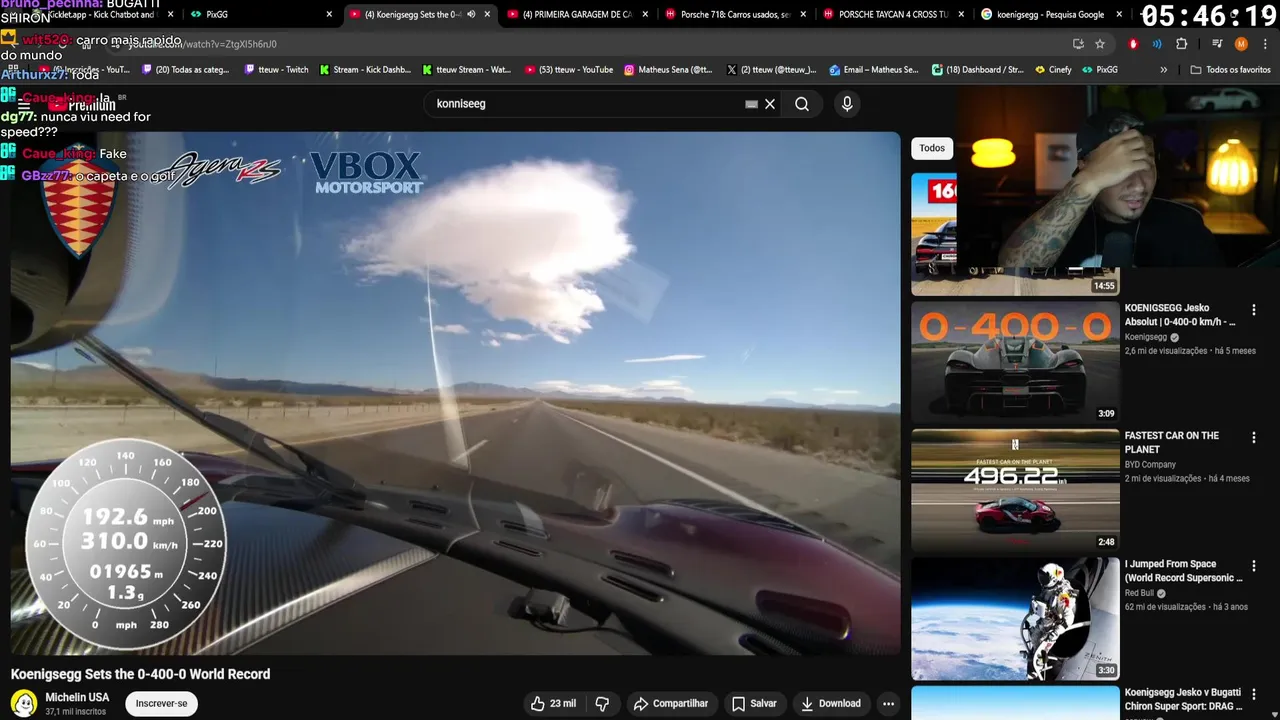Bookmark this page with star icon
This screenshot has width=1280, height=720.
tap(1100, 44)
